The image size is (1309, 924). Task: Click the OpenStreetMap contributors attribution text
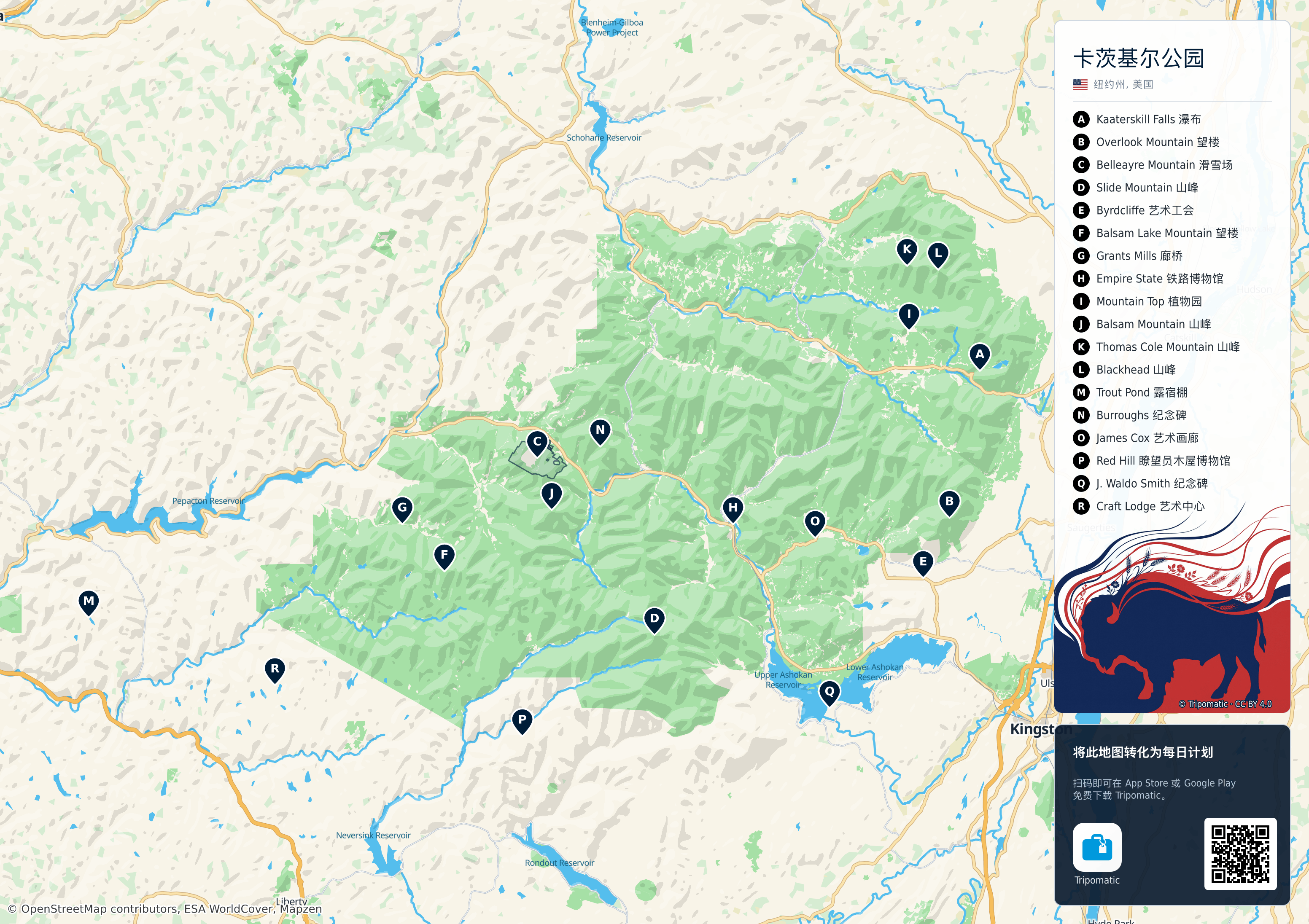165,909
